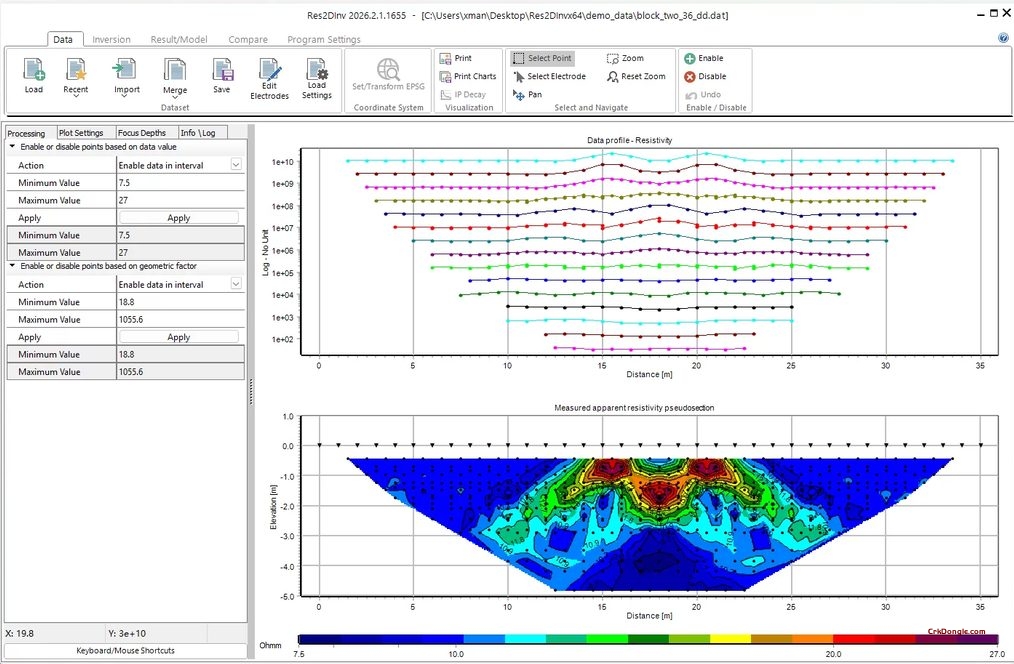This screenshot has height=664, width=1014.
Task: Click Reset Zoom
Action: (636, 76)
